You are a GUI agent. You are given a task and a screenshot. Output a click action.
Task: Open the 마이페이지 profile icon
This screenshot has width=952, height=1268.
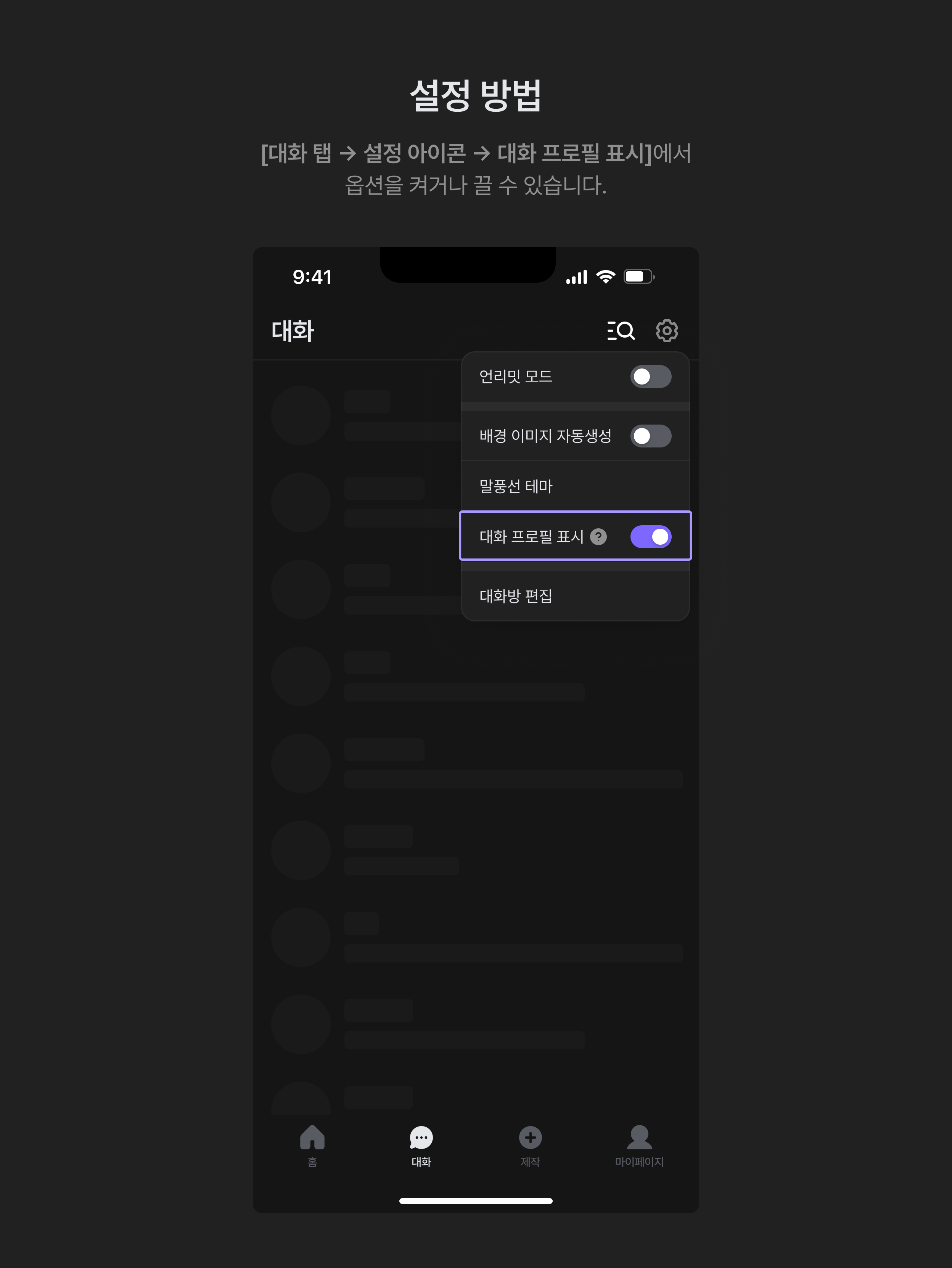click(640, 1137)
